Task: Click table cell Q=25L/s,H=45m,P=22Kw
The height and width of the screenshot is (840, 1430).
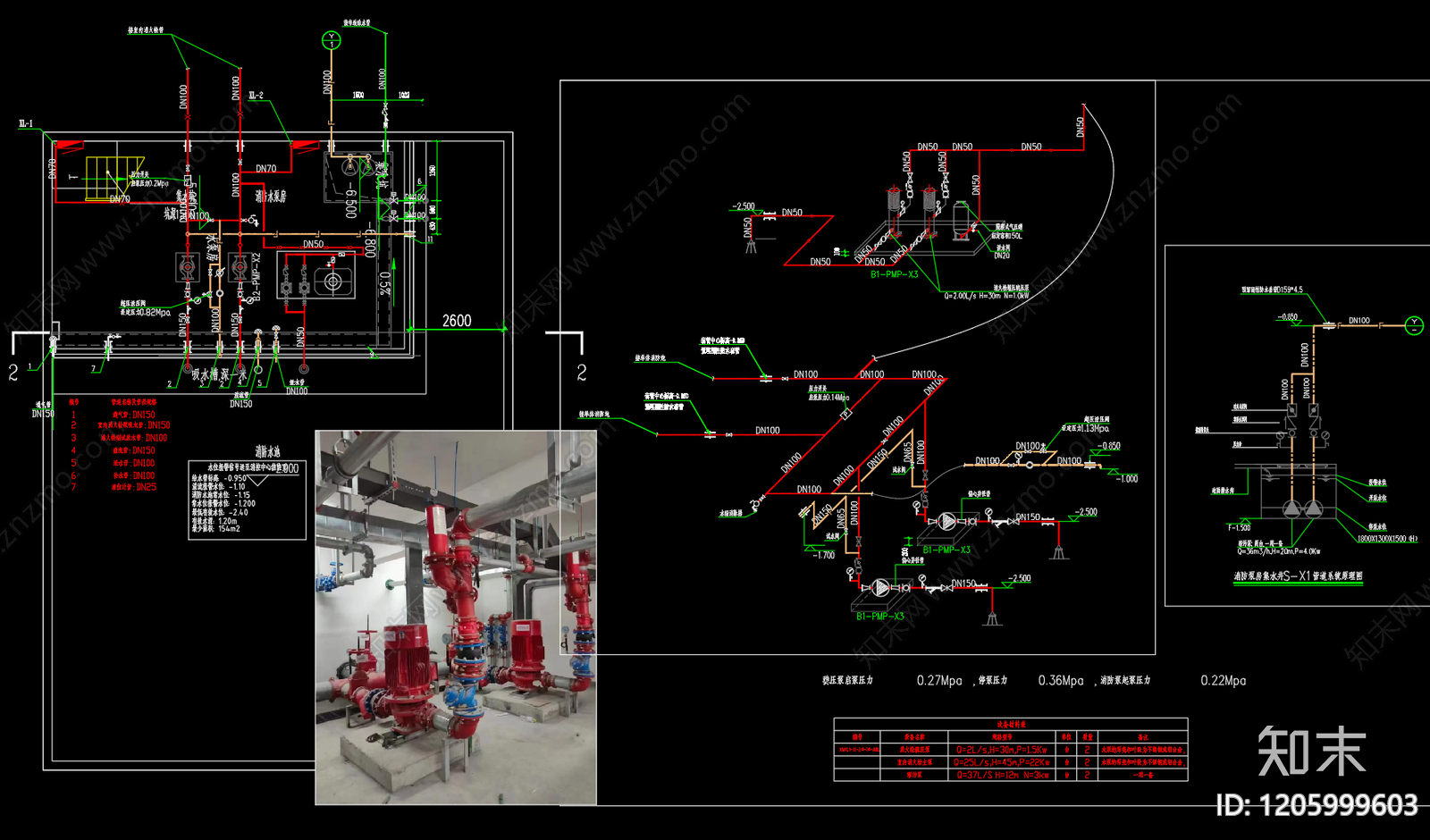Action: [x=1002, y=762]
